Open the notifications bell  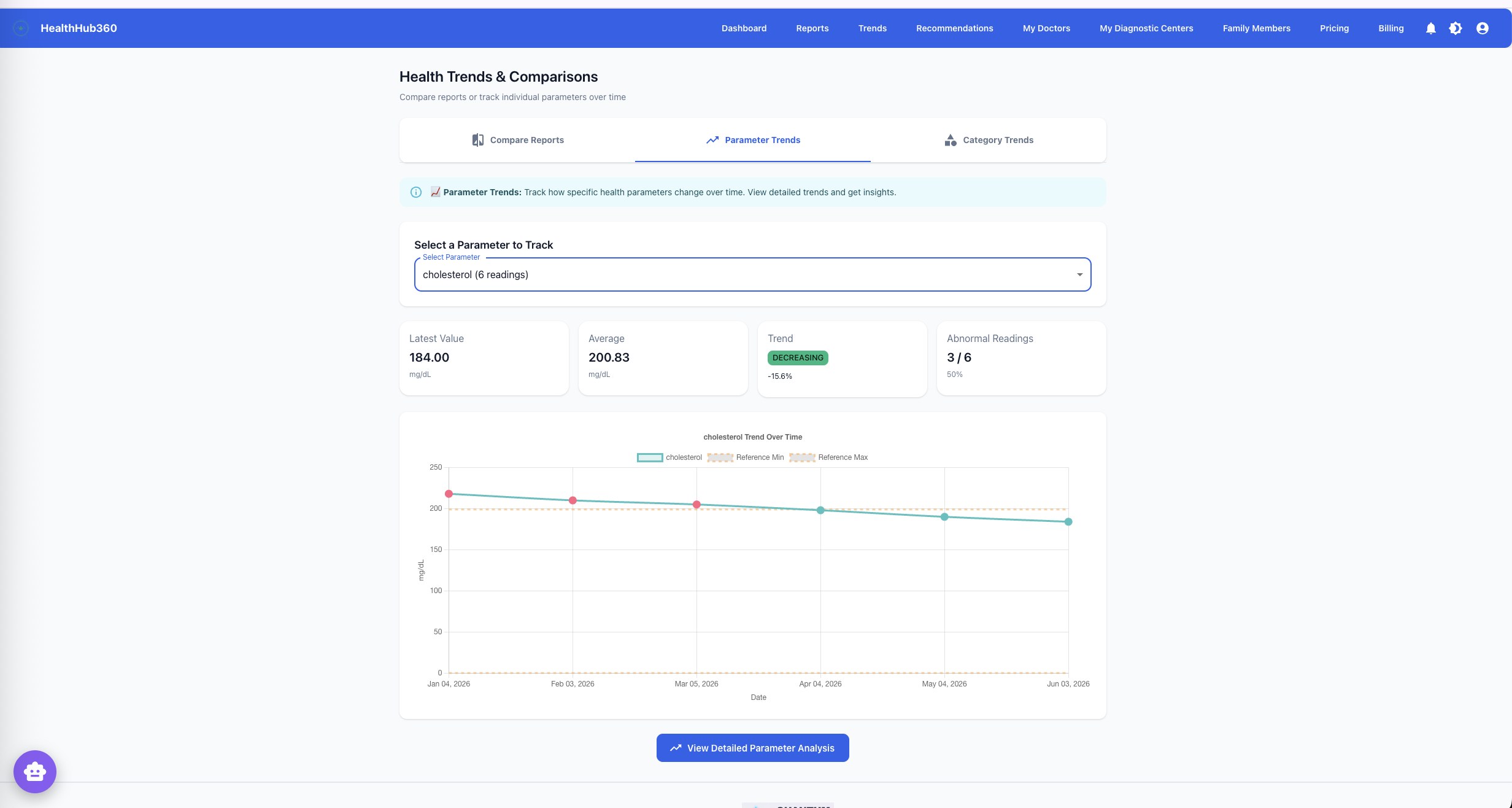click(1430, 28)
